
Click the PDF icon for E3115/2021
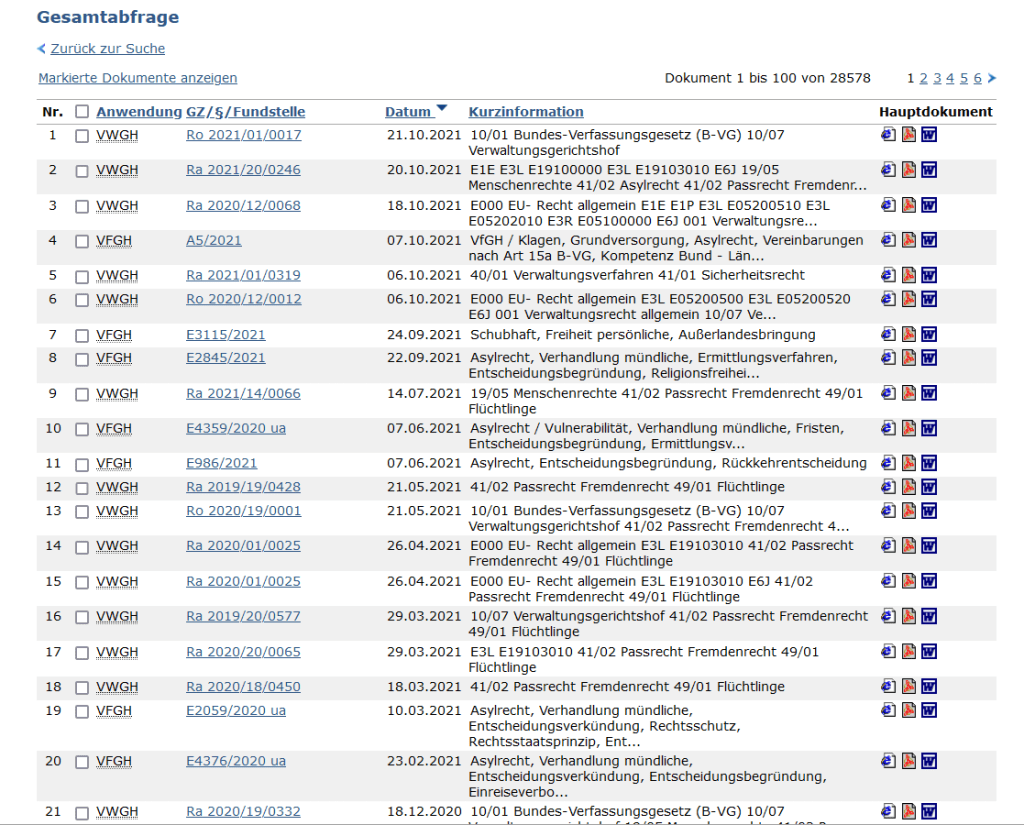[x=909, y=334]
